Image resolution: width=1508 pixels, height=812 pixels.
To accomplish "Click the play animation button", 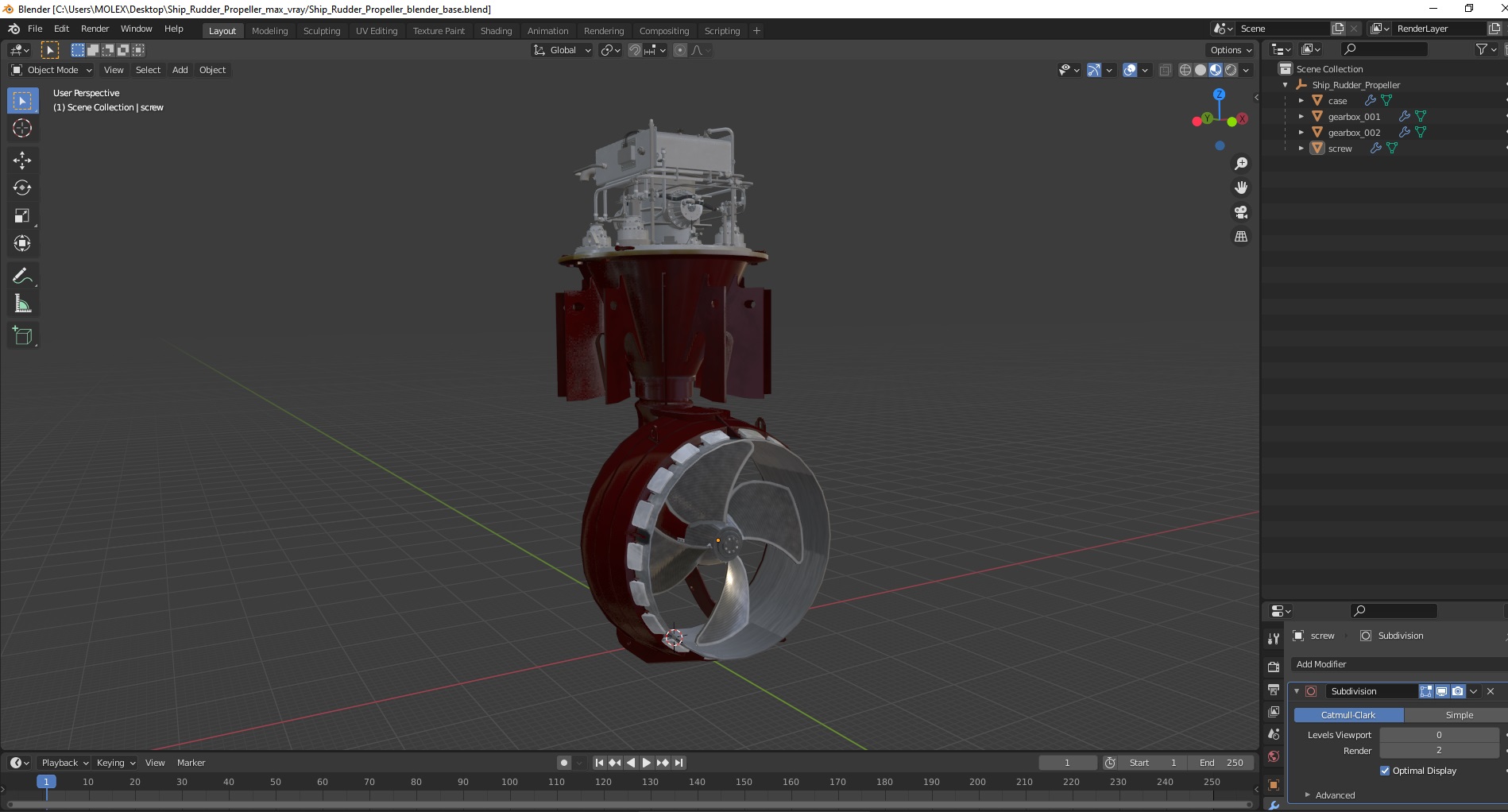I will pos(646,763).
